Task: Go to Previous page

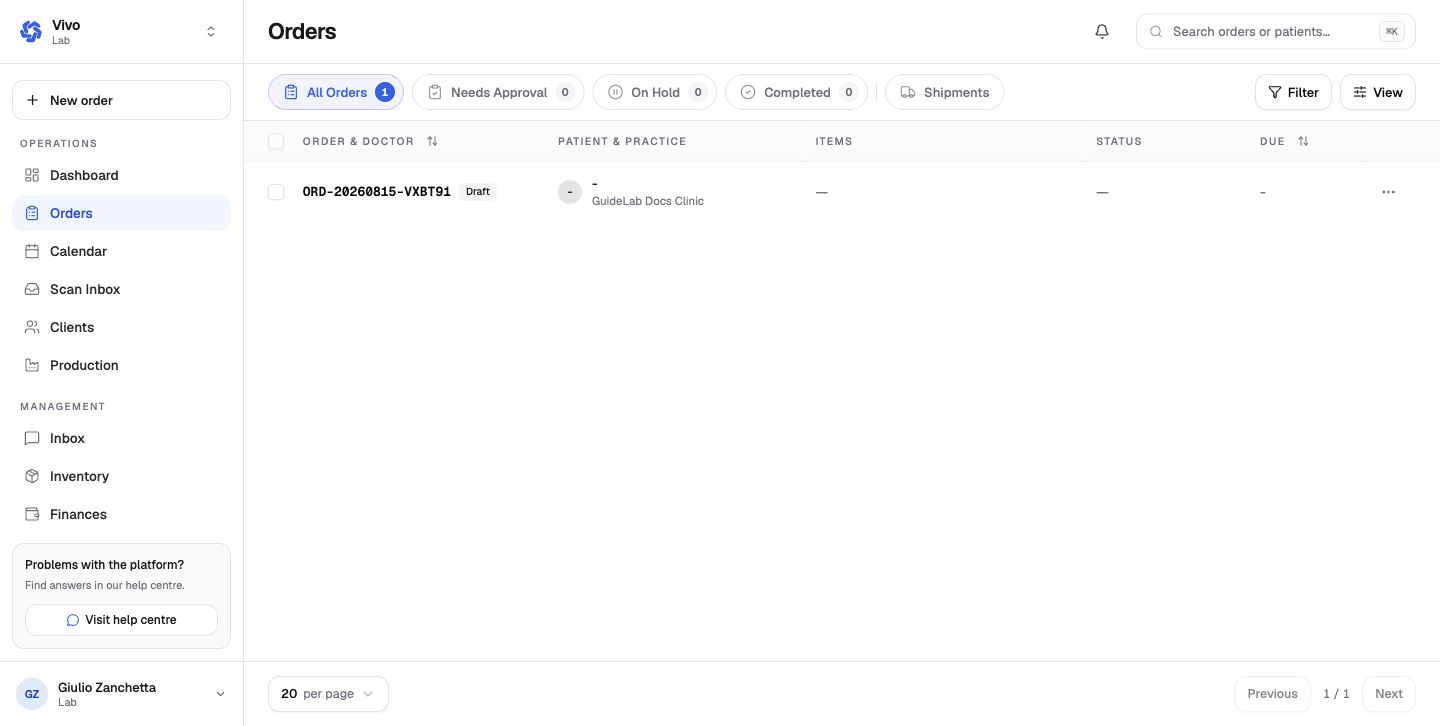Action: pos(1272,694)
